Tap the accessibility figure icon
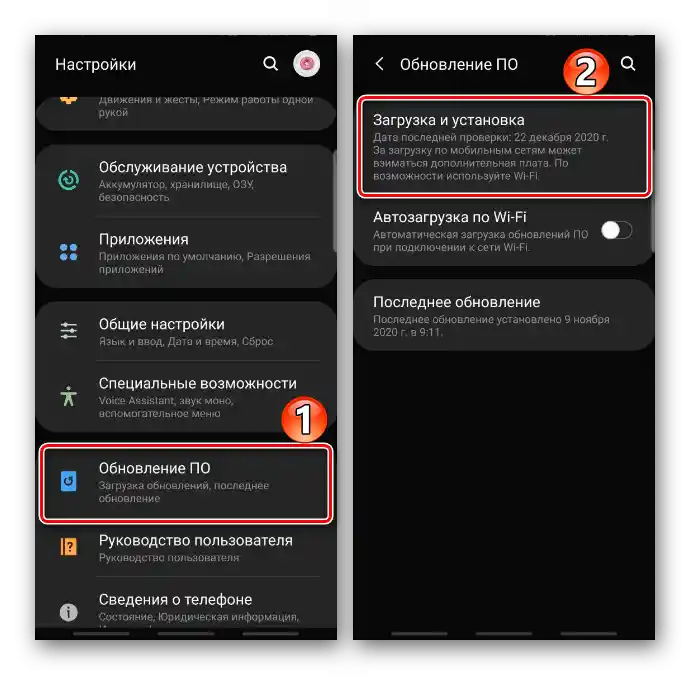 69,396
